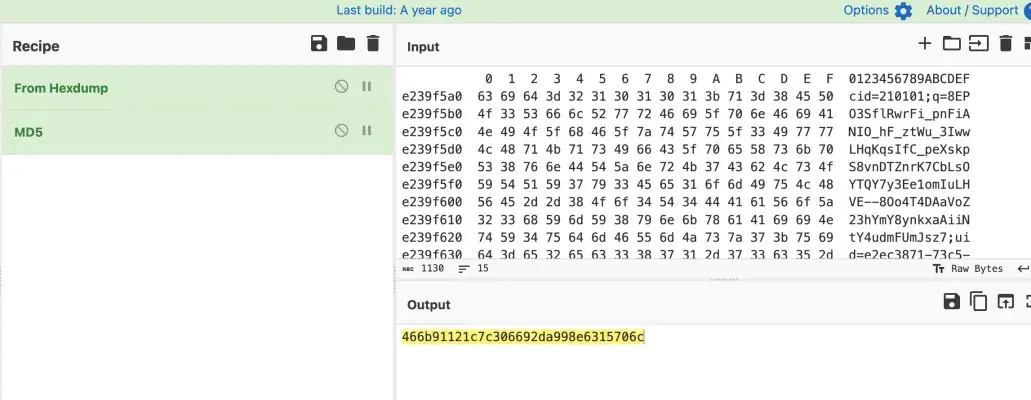Open Options settings
Image resolution: width=1031 pixels, height=400 pixels.
coord(877,10)
